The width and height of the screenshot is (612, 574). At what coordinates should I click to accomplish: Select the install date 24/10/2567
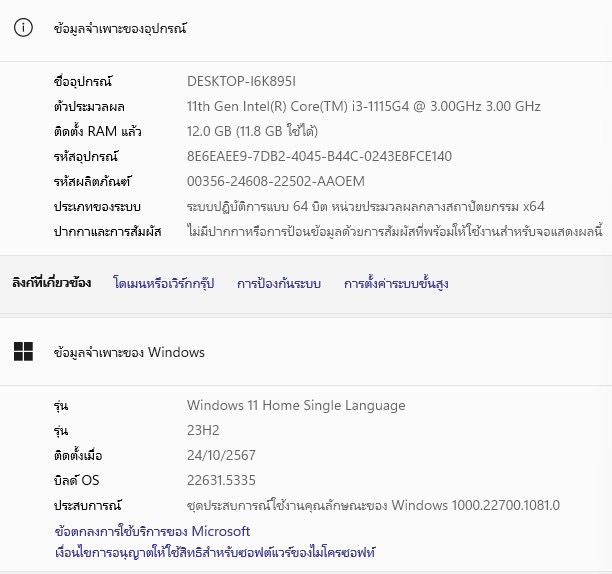221,455
